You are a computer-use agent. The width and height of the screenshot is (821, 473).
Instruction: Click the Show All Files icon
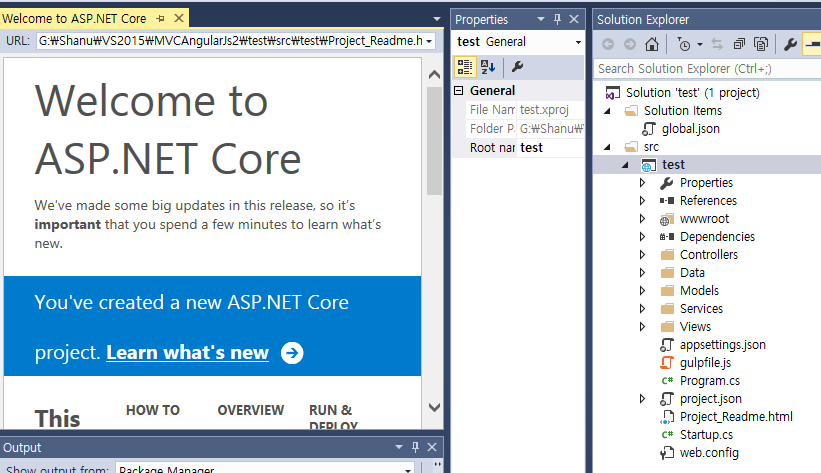coord(761,44)
